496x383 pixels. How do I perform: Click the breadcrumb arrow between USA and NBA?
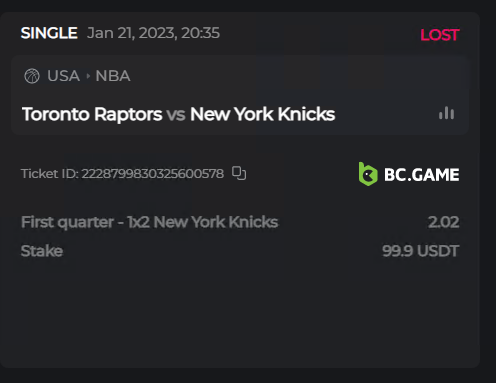click(88, 76)
